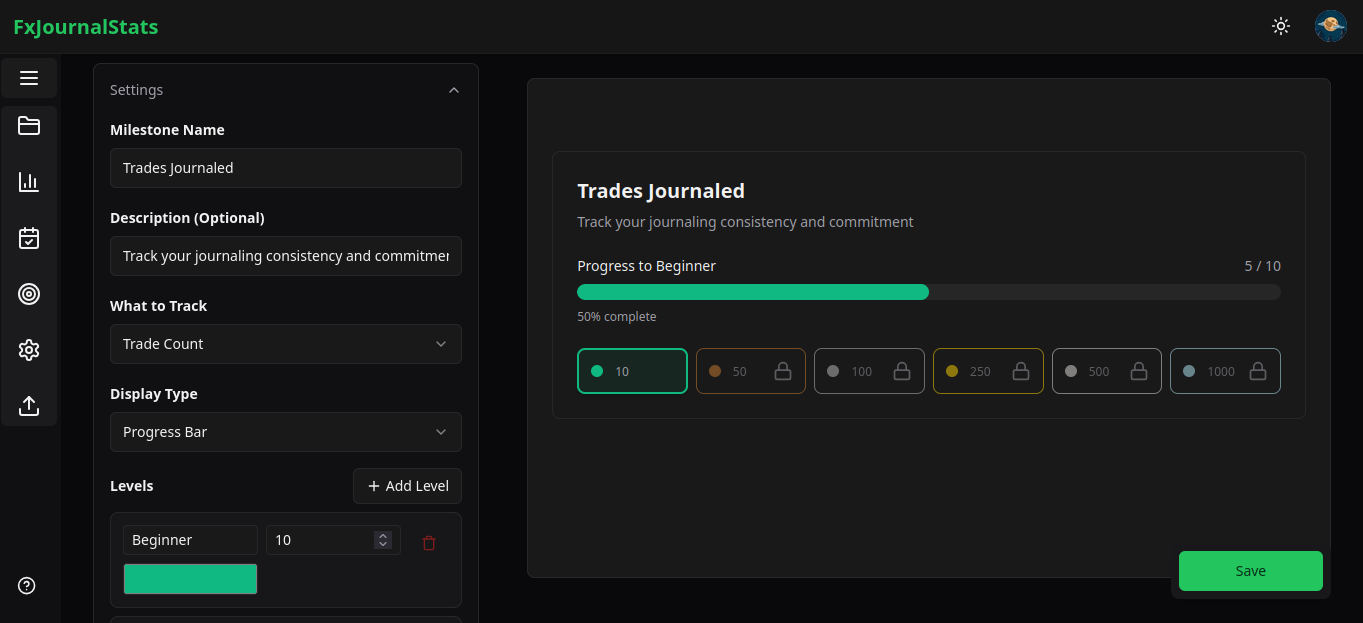
Task: Click the Milestone Name input field
Action: [x=285, y=168]
